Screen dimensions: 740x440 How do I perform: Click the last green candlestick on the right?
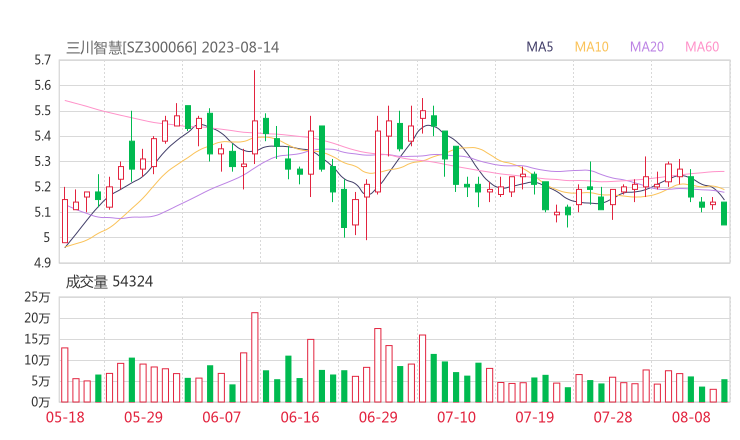(724, 213)
